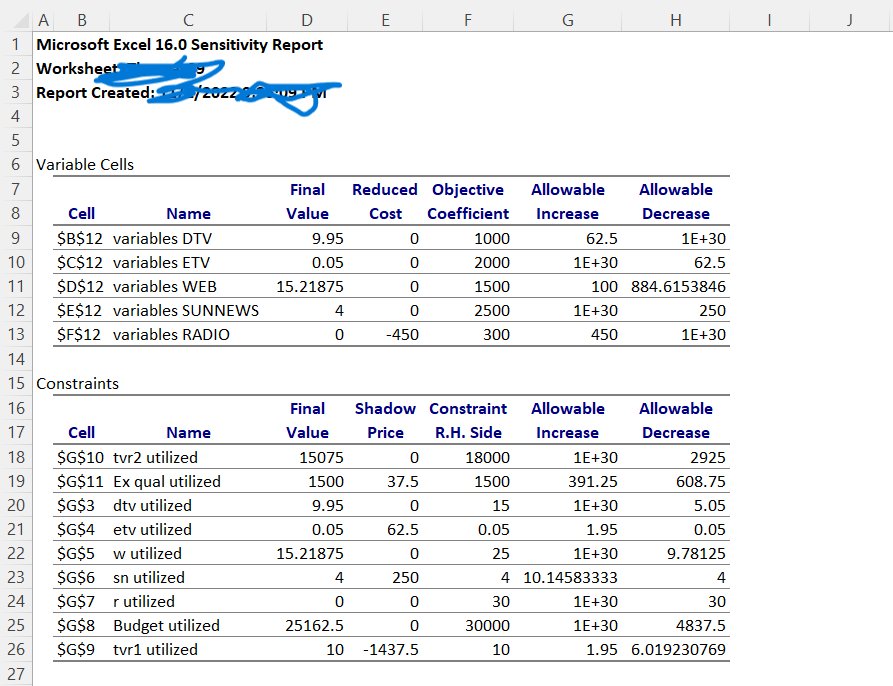The height and width of the screenshot is (686, 893).
Task: Select the Allowable Decrease header above 1E+30
Action: tap(676, 200)
